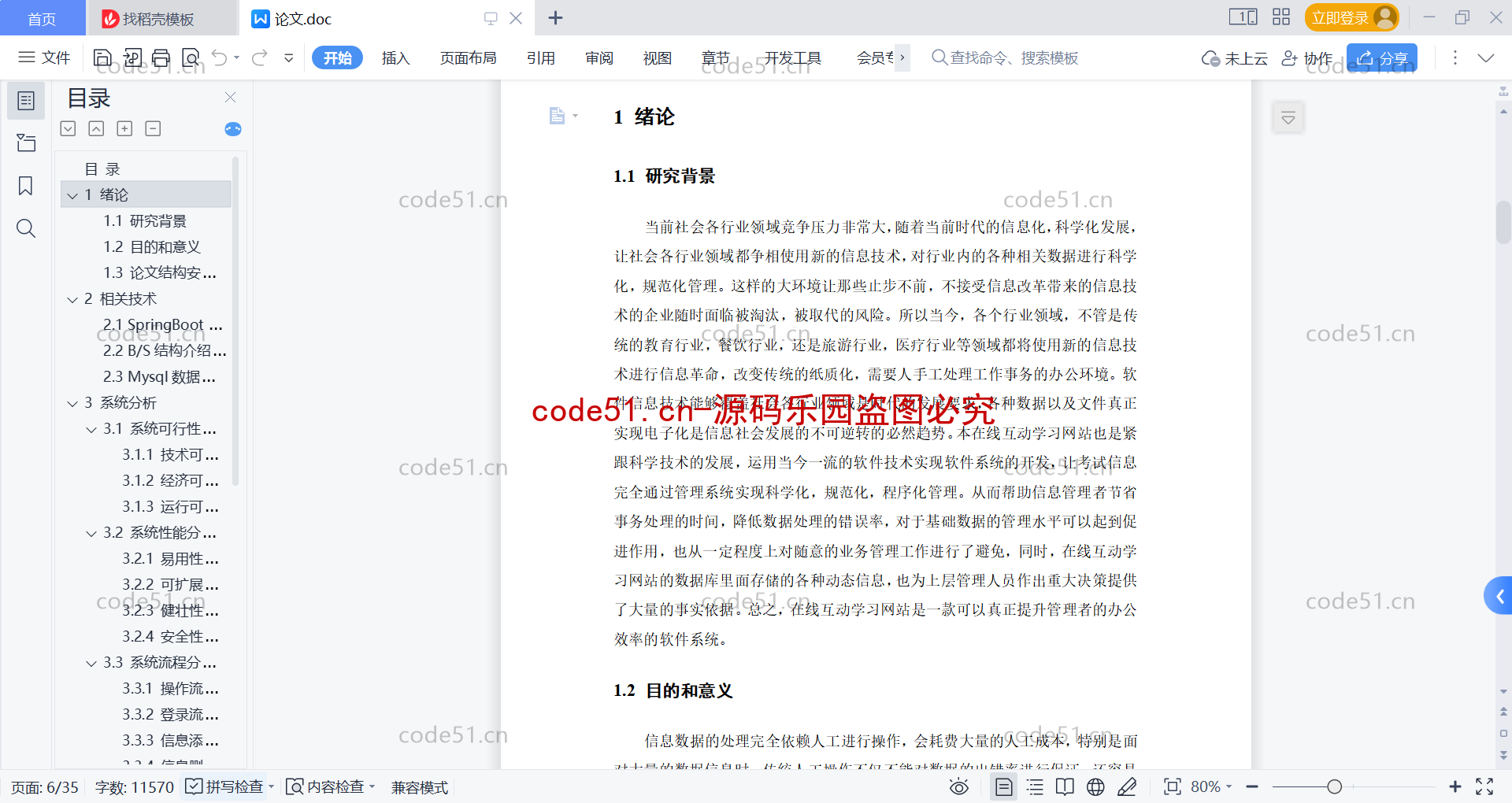
Task: Click the blue smart outline icon
Action: pyautogui.click(x=233, y=129)
